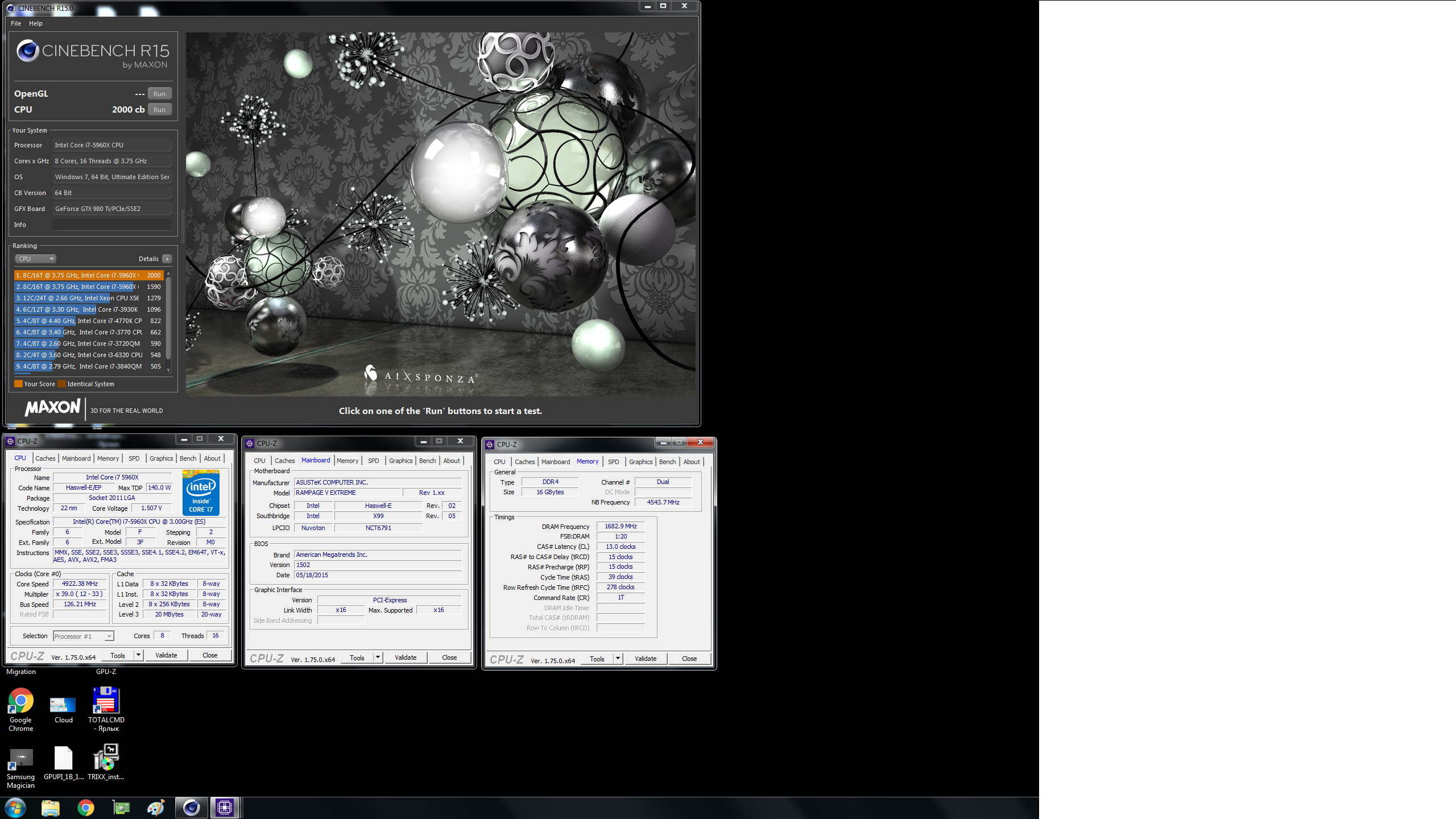Select the Xeon ranking row scoring 1279
The image size is (1456, 819).
[x=89, y=298]
